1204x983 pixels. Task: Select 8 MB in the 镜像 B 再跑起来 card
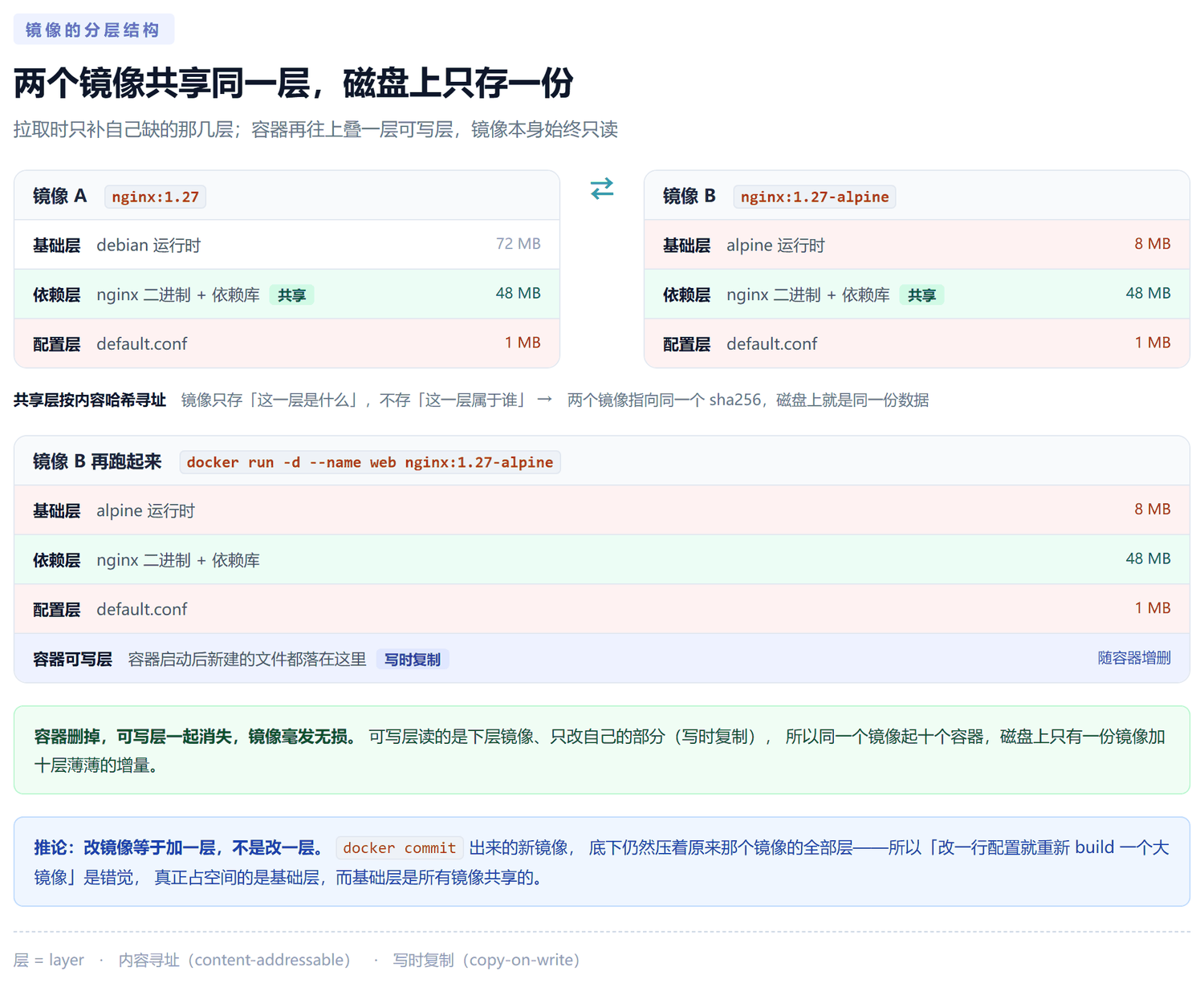[1153, 510]
